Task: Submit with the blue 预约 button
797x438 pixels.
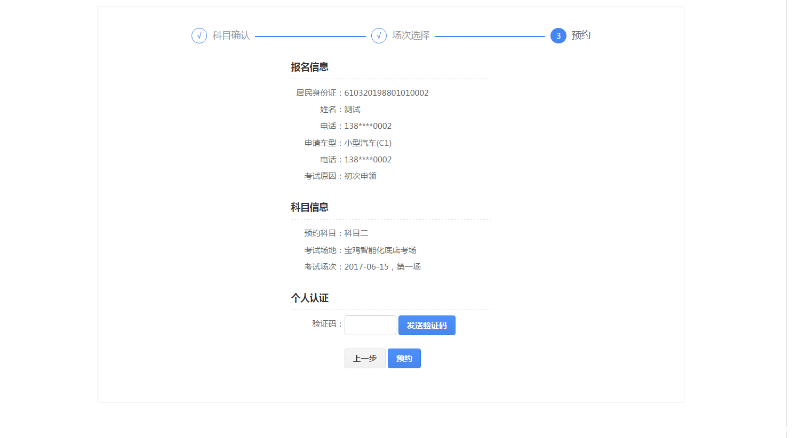Action: tap(404, 358)
